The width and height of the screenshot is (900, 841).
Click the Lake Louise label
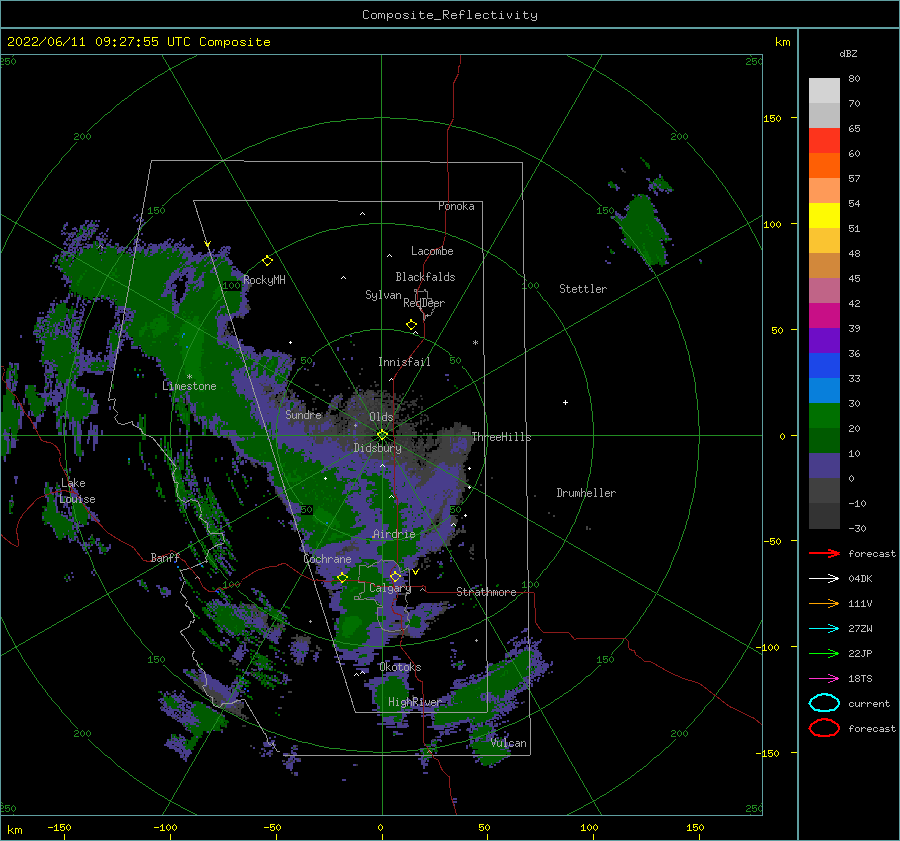77,491
